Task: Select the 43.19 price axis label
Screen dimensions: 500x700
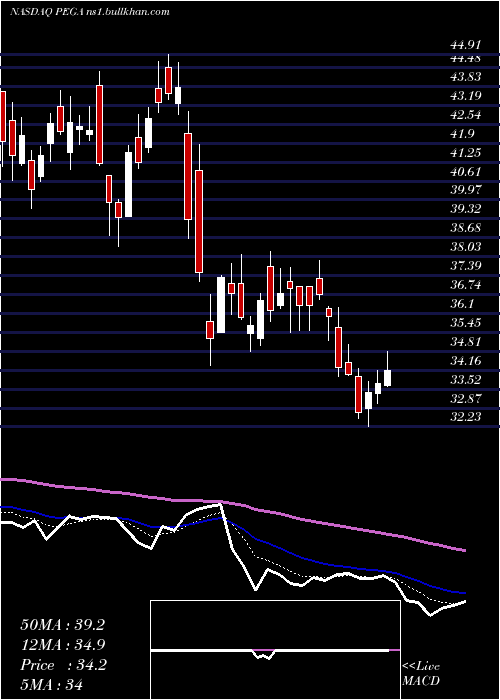Action: click(465, 96)
